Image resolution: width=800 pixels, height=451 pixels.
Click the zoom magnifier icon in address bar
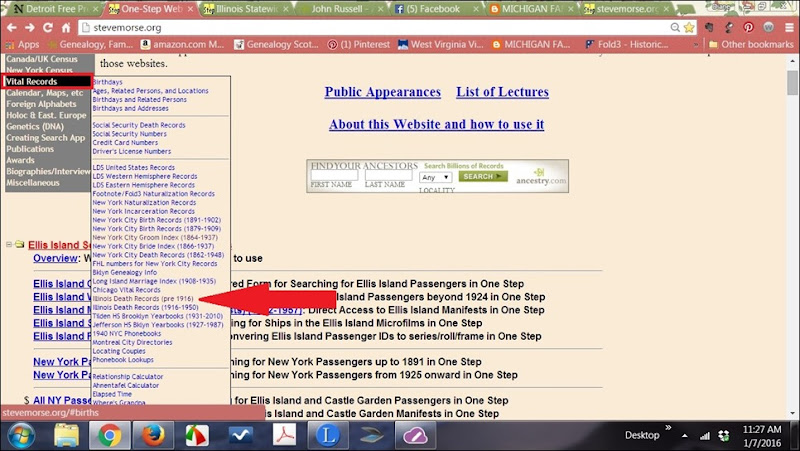pyautogui.click(x=675, y=28)
